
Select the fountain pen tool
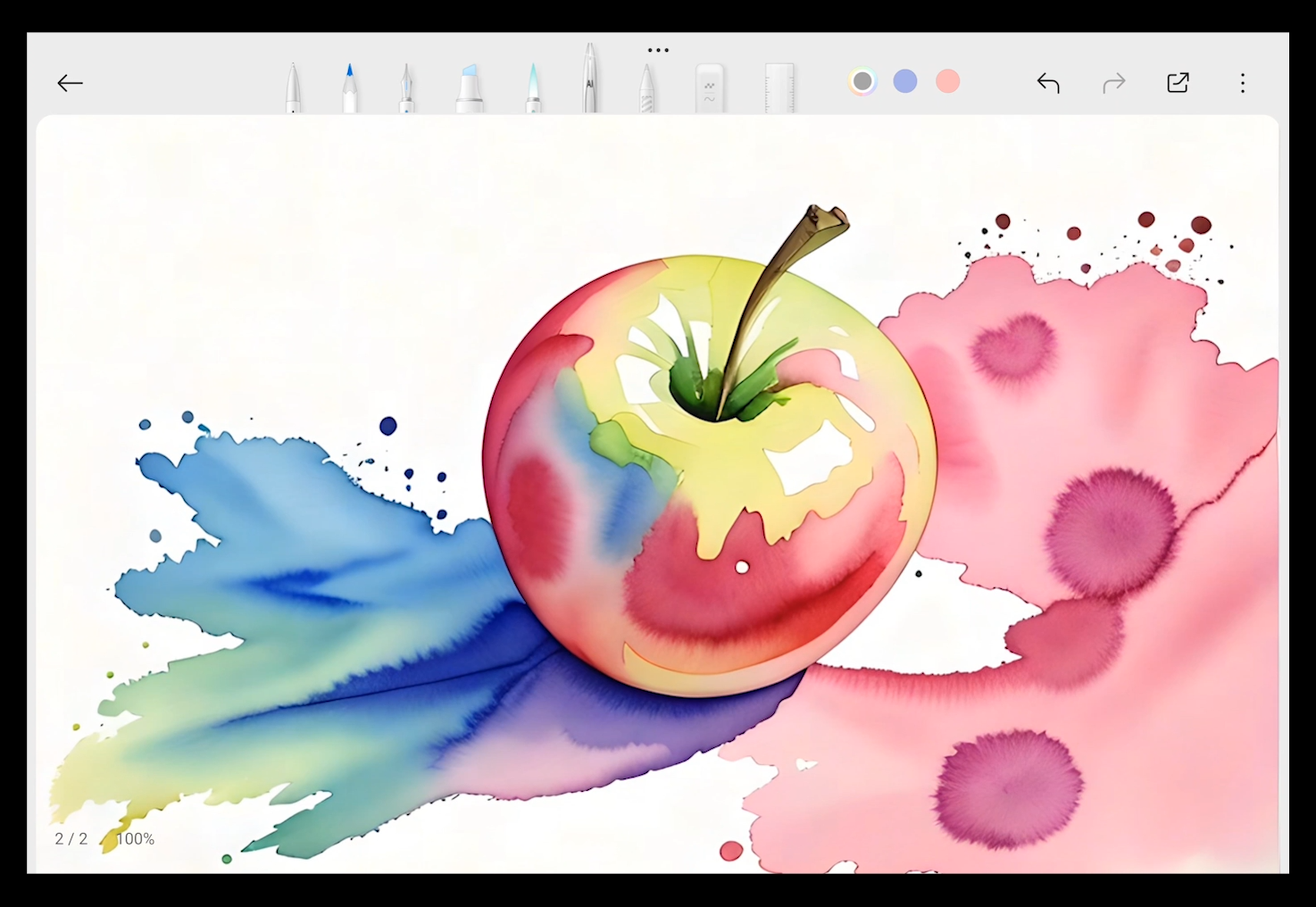click(406, 89)
